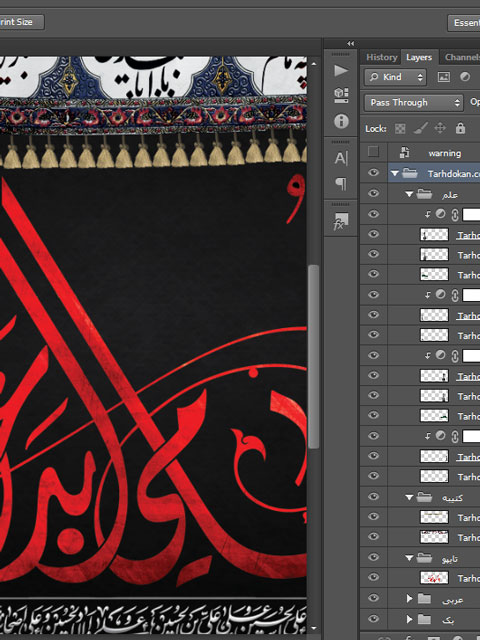Viewport: 480px width, 640px height.
Task: Open the Character panel icon
Action: pyautogui.click(x=341, y=158)
